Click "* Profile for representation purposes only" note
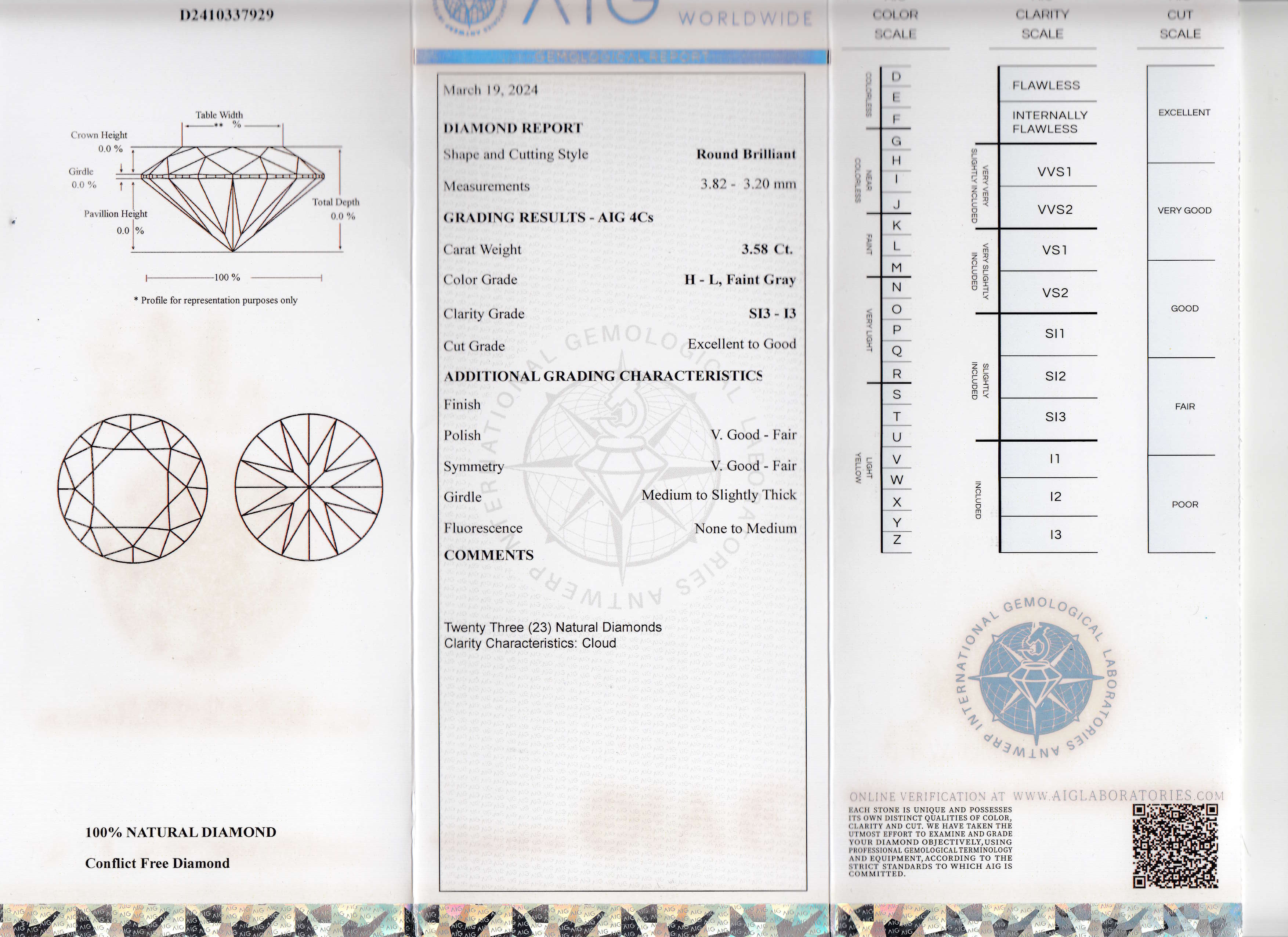Image resolution: width=1288 pixels, height=937 pixels. coord(216,300)
